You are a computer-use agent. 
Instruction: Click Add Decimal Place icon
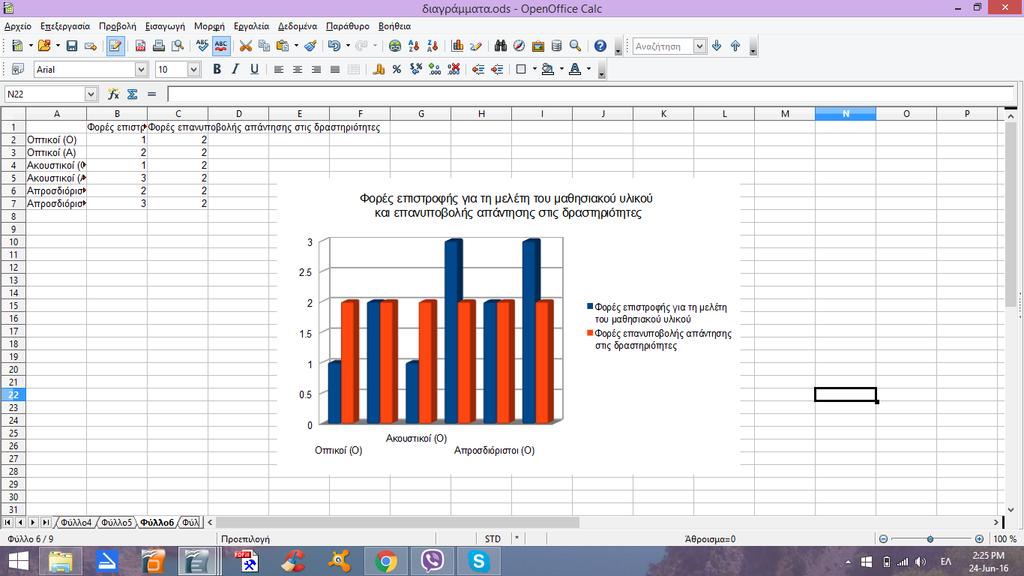click(x=435, y=69)
